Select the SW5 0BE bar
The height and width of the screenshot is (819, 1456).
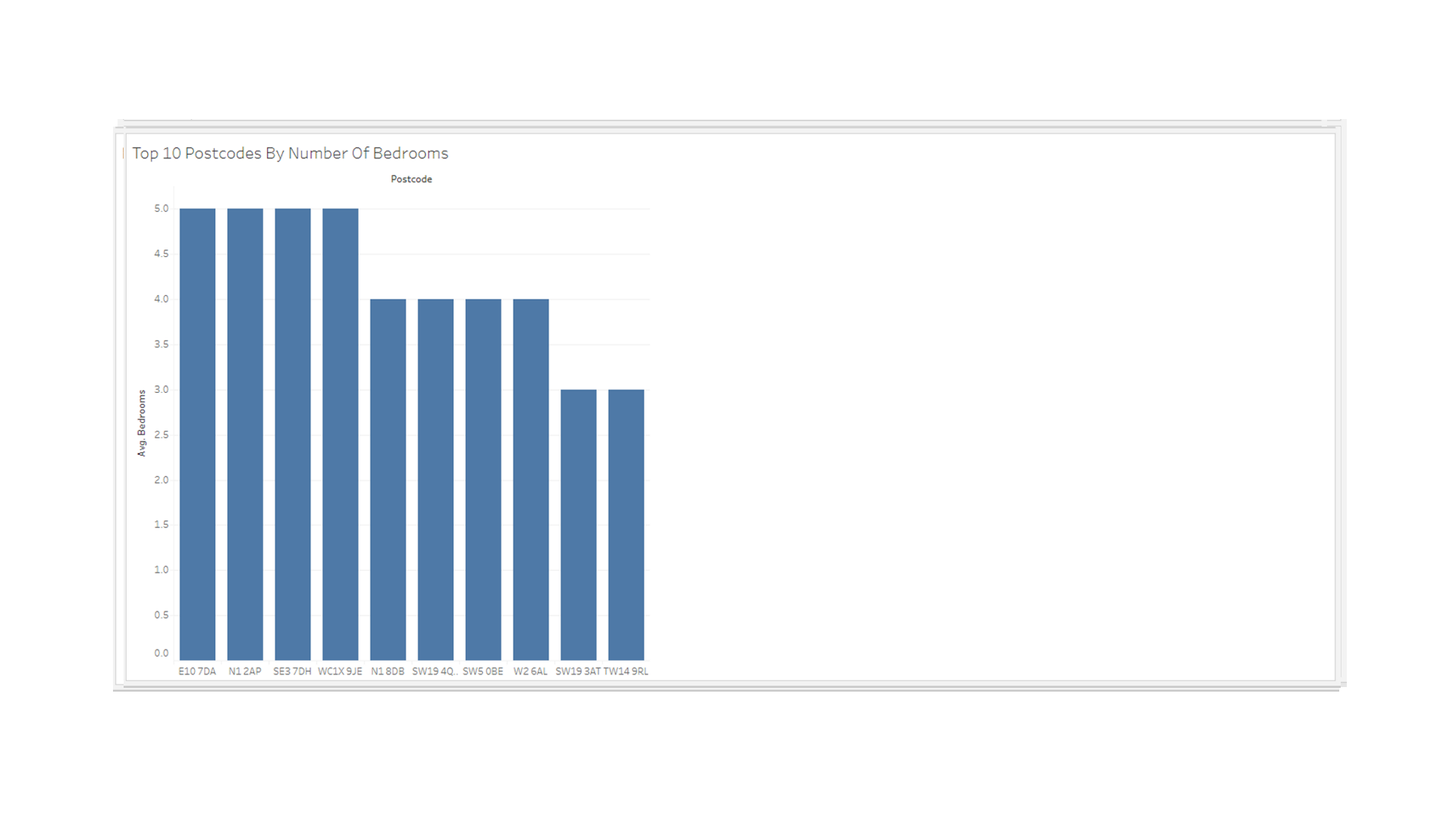pyautogui.click(x=483, y=479)
